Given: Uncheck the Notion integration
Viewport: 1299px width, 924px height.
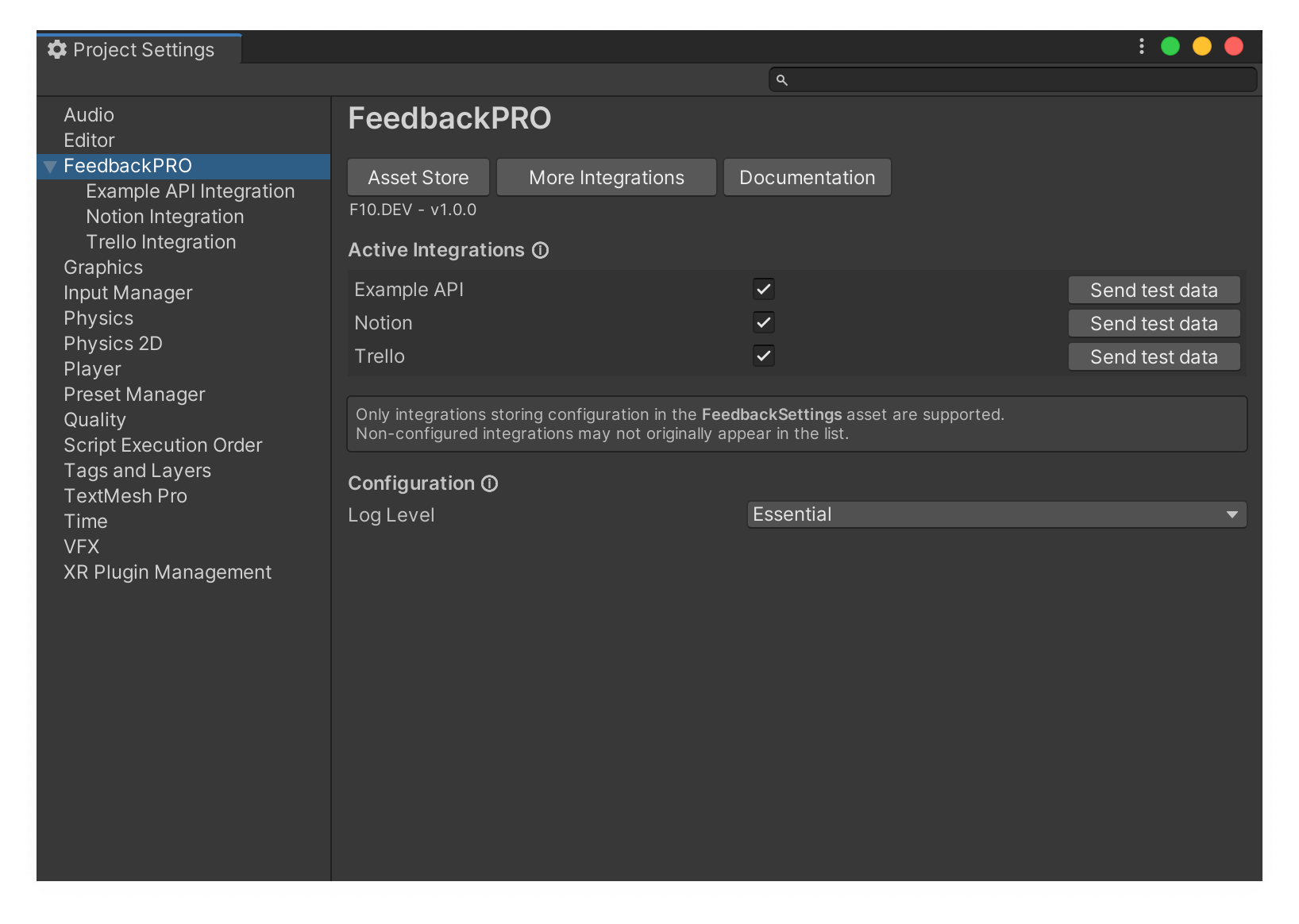Looking at the screenshot, I should pos(763,322).
